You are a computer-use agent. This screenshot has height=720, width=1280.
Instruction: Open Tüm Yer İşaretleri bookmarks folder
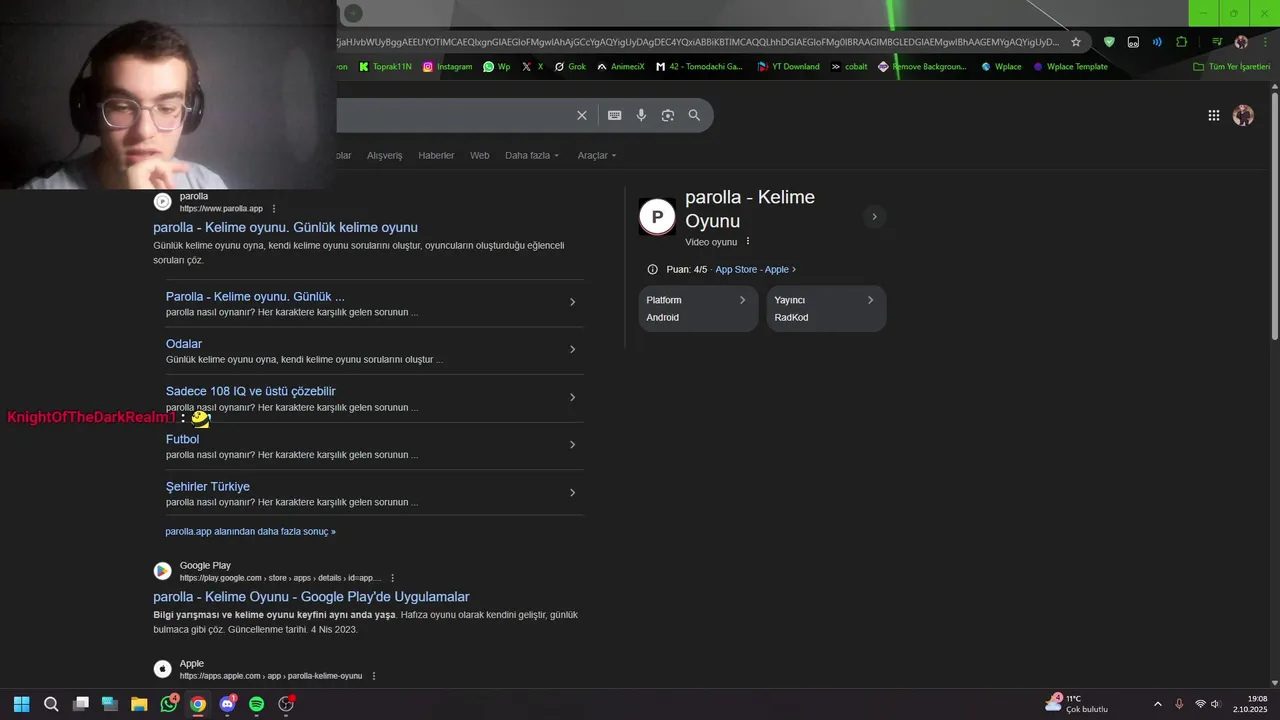pyautogui.click(x=1231, y=67)
